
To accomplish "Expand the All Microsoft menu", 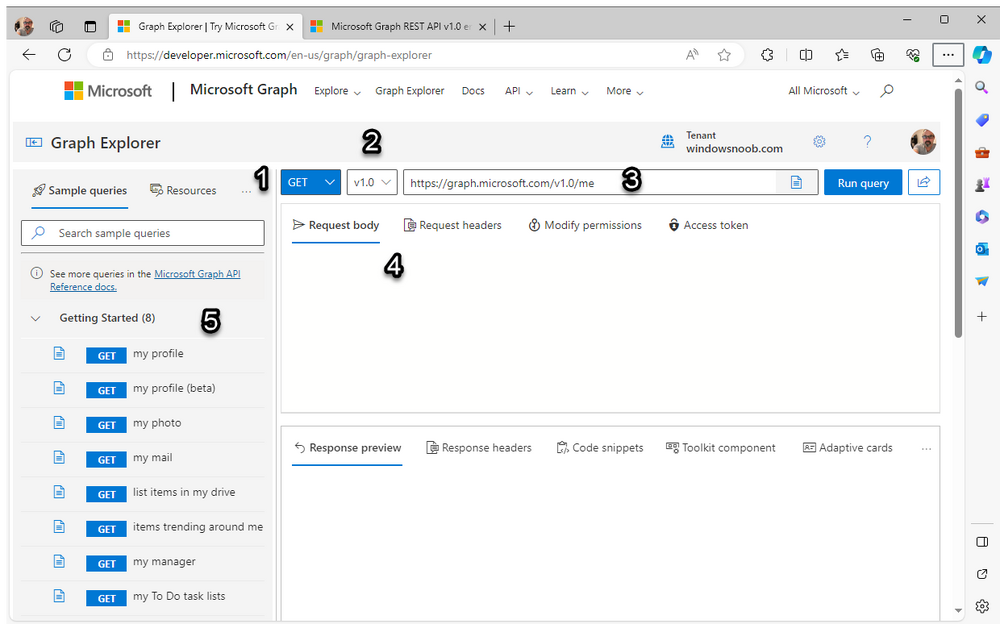I will (x=824, y=91).
